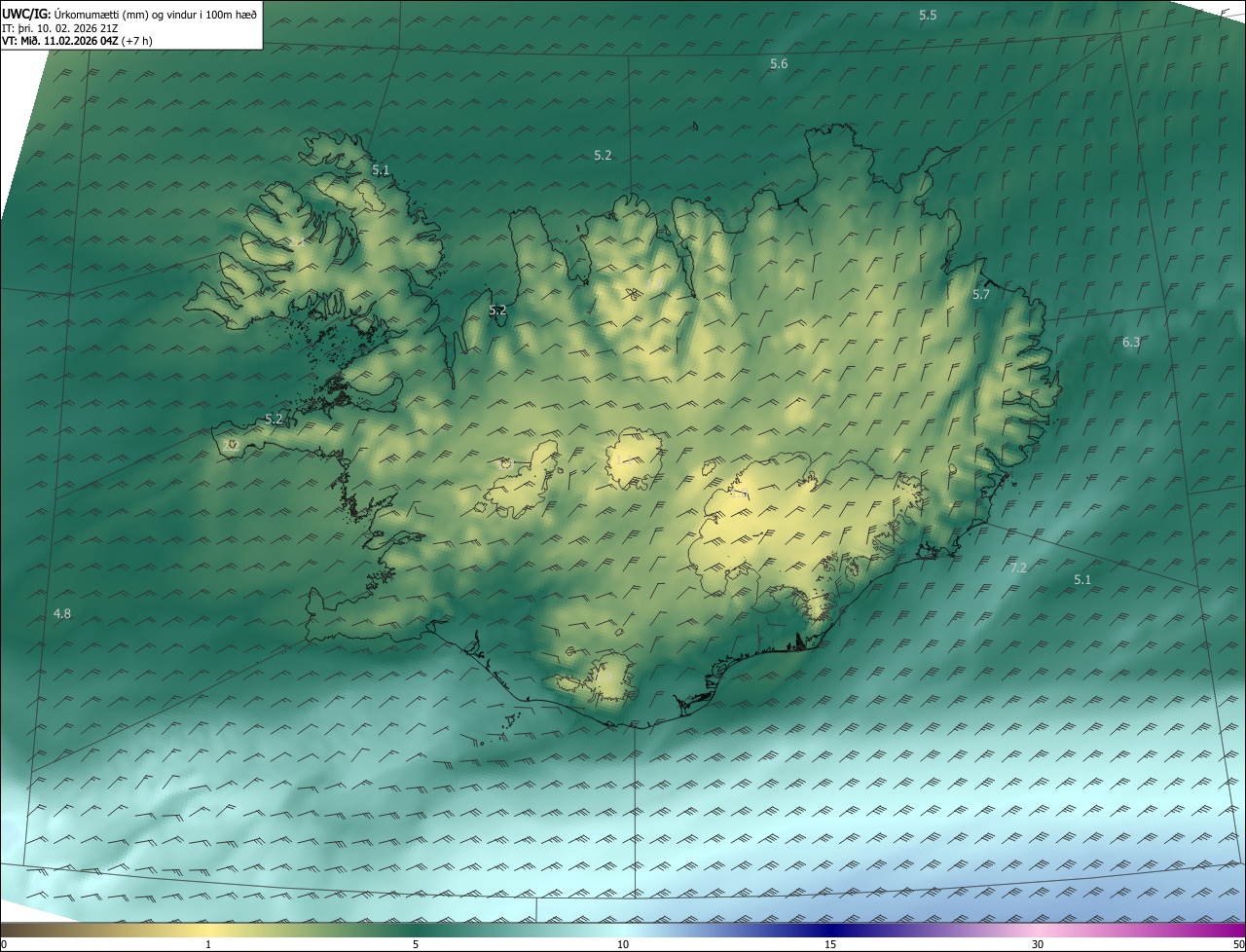Click the 5.1 label on the Westfjords peninsula

[x=381, y=169]
